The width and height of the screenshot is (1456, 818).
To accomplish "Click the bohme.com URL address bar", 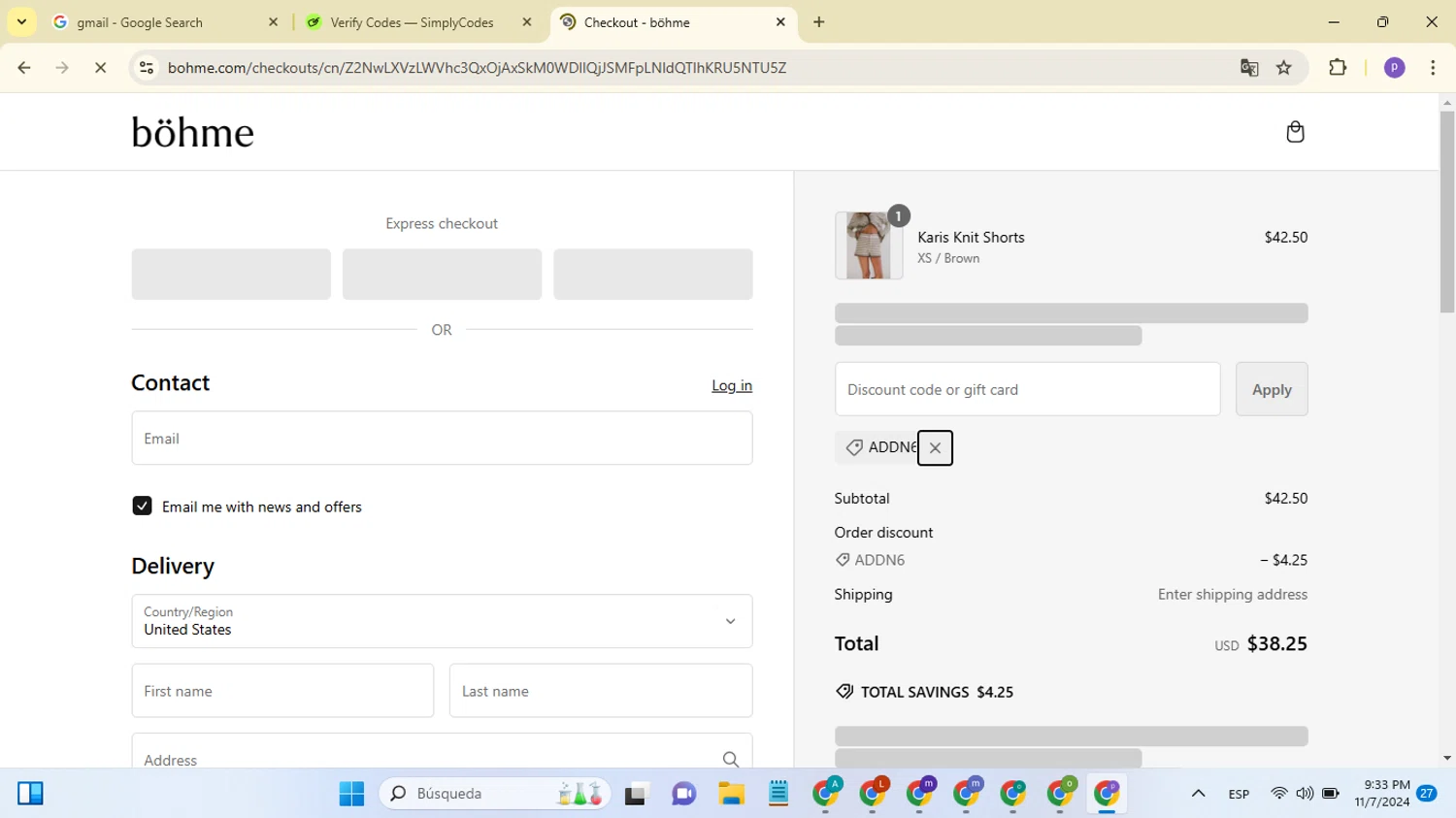I will click(x=477, y=68).
